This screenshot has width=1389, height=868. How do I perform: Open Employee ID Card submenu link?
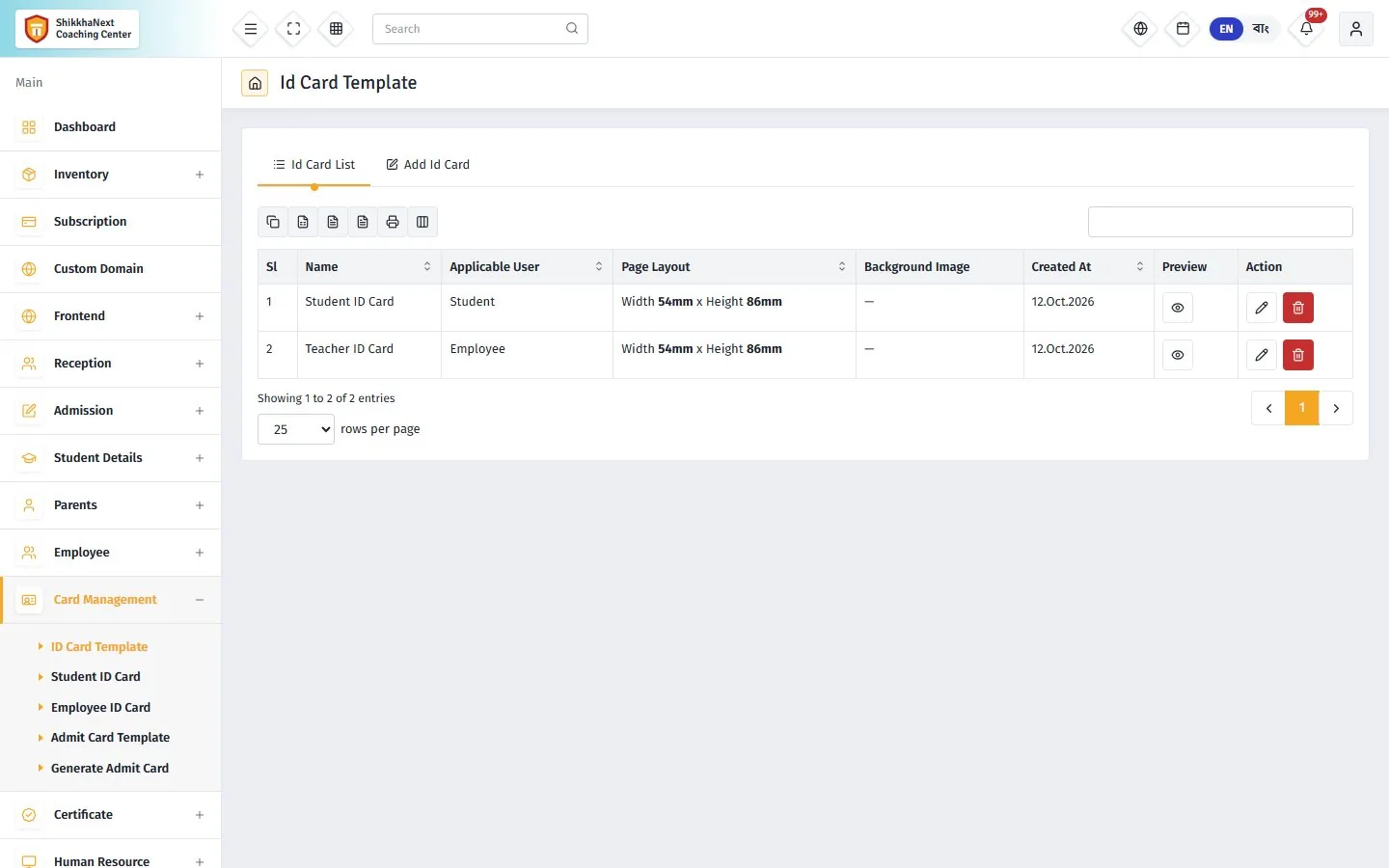(x=100, y=708)
